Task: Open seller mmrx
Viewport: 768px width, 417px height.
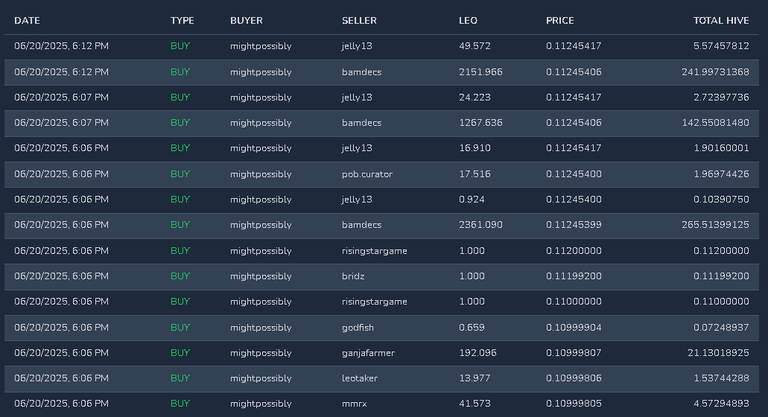Action: pos(354,404)
